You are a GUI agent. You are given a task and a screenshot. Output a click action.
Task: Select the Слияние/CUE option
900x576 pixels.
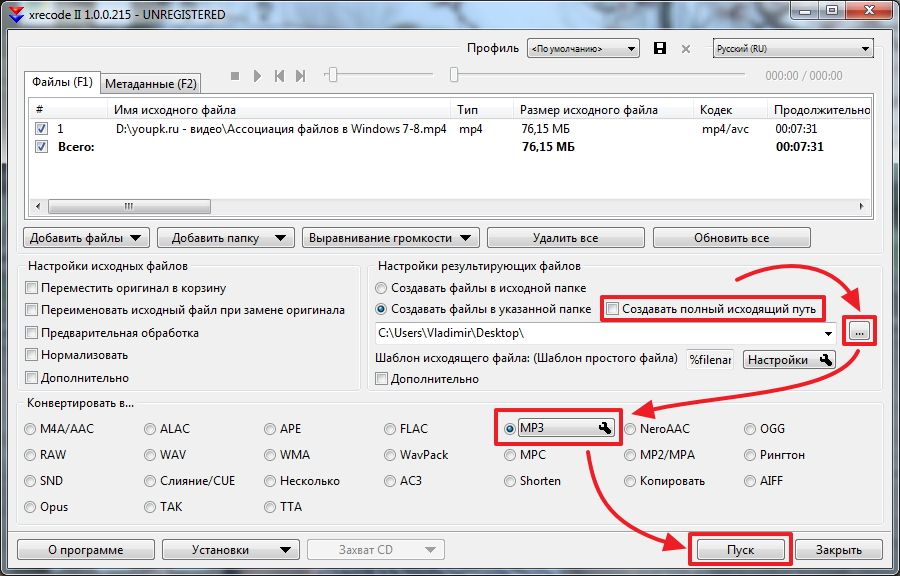click(x=150, y=481)
